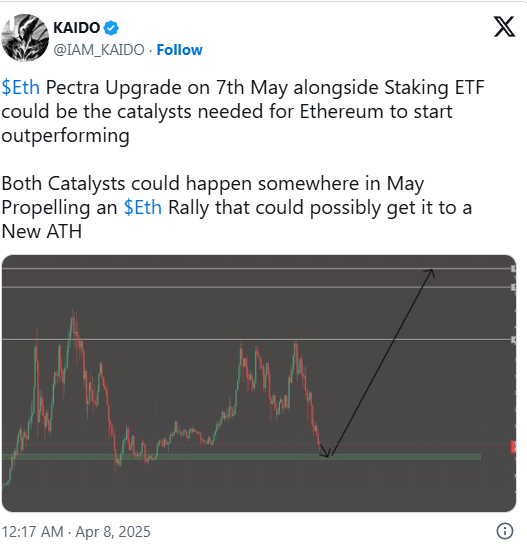
Task: Open the @IAM_KAIDO handle link
Action: pyautogui.click(x=99, y=50)
